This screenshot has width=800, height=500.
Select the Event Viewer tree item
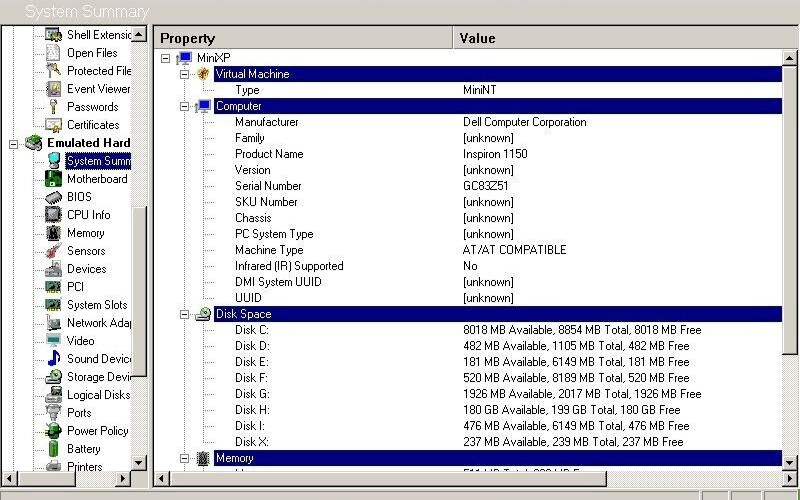pyautogui.click(x=98, y=89)
